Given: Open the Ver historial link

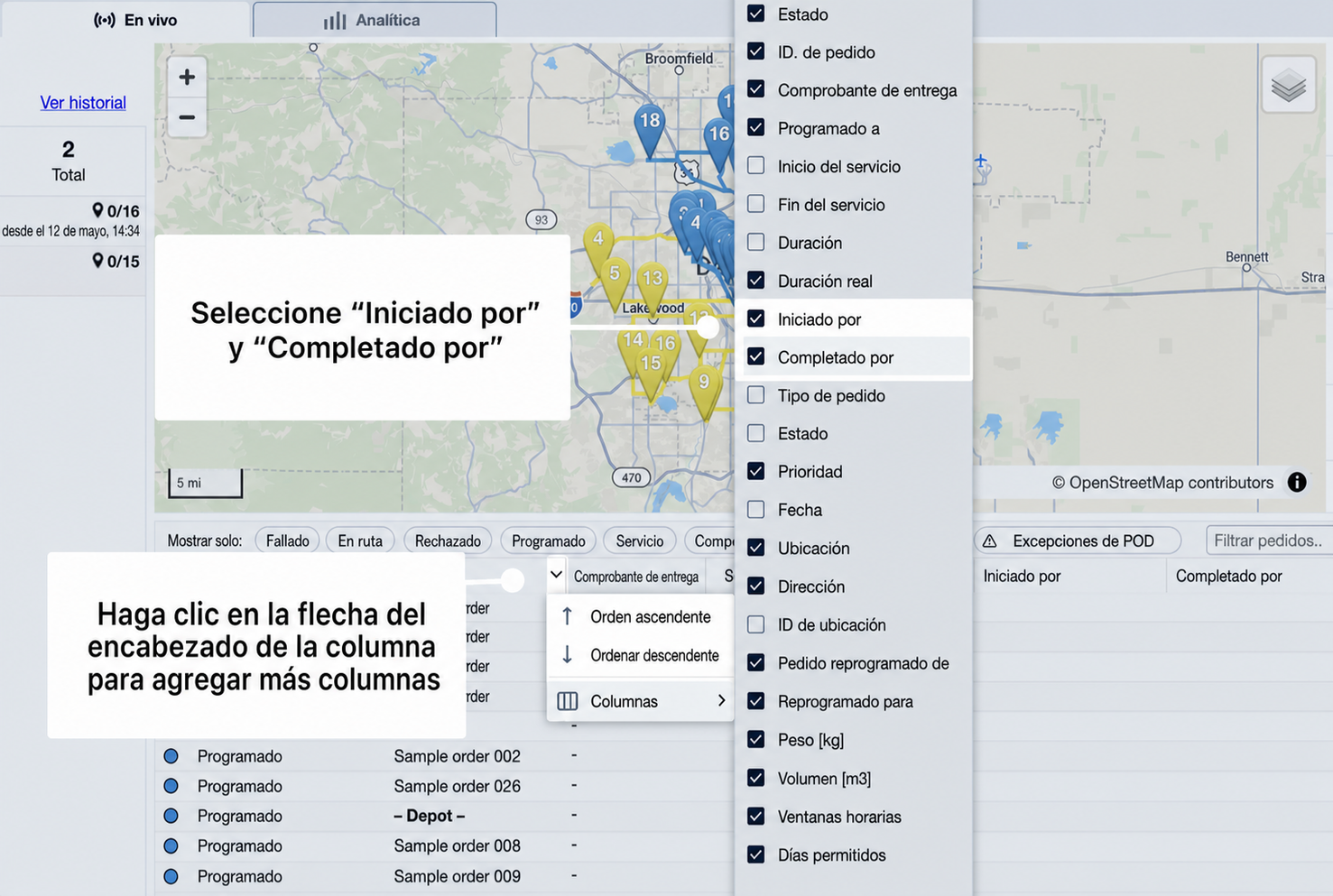Looking at the screenshot, I should point(83,103).
